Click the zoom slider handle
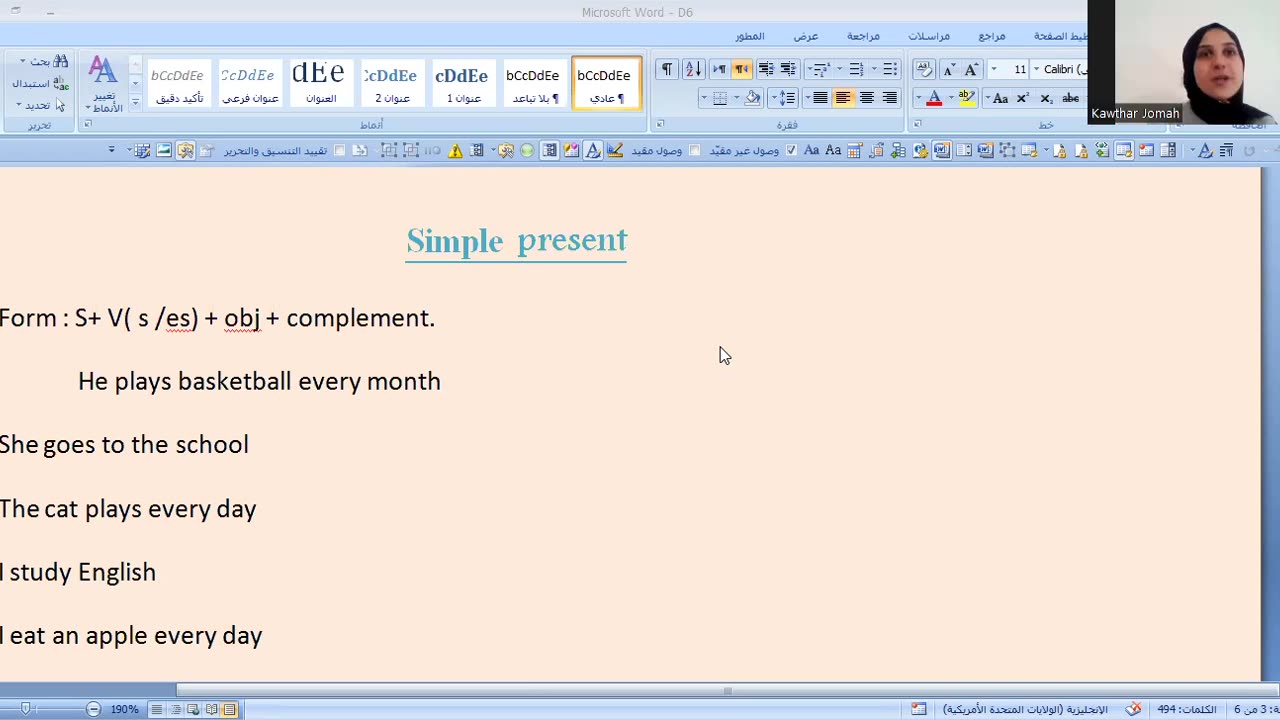 [x=26, y=709]
